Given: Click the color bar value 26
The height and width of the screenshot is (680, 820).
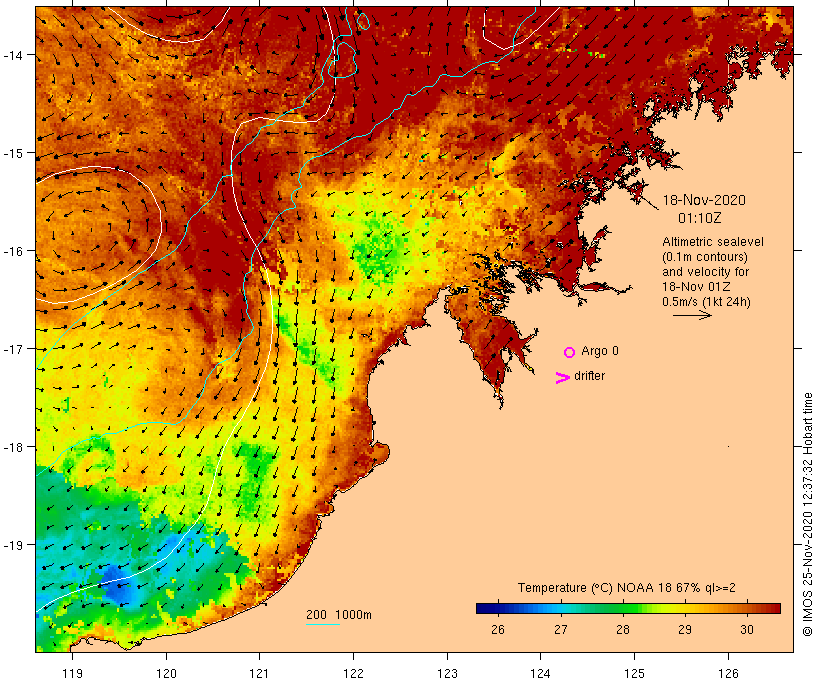Looking at the screenshot, I should [498, 629].
